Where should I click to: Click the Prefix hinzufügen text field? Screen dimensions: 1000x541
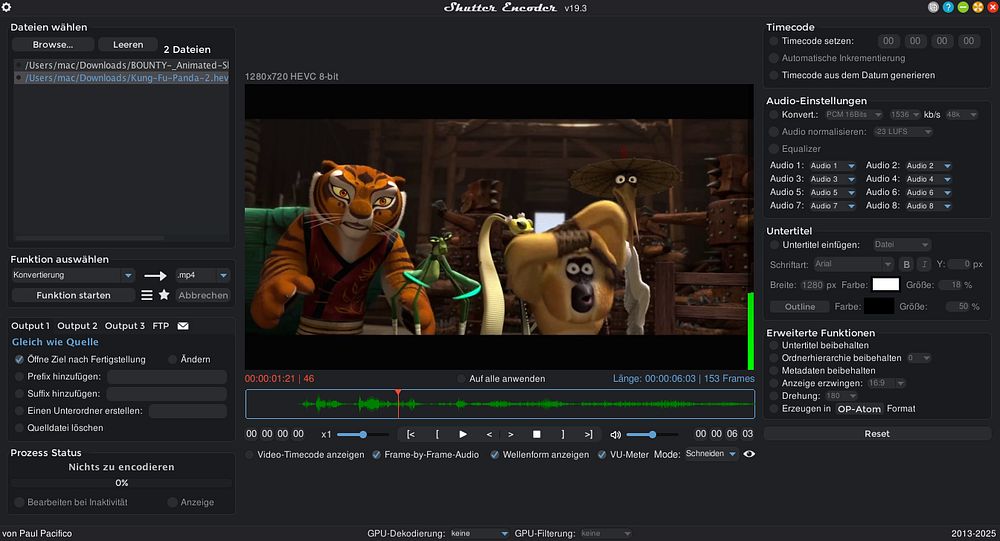167,376
